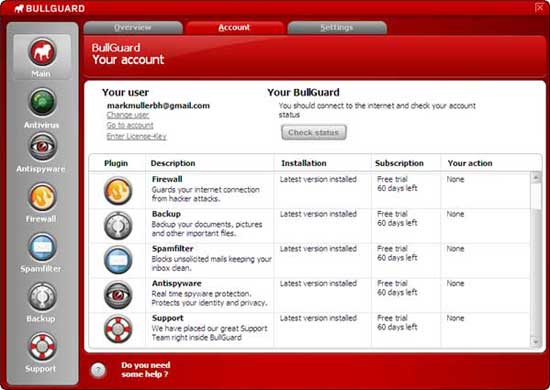
Task: Click the Enter License-Key link
Action: tap(136, 136)
